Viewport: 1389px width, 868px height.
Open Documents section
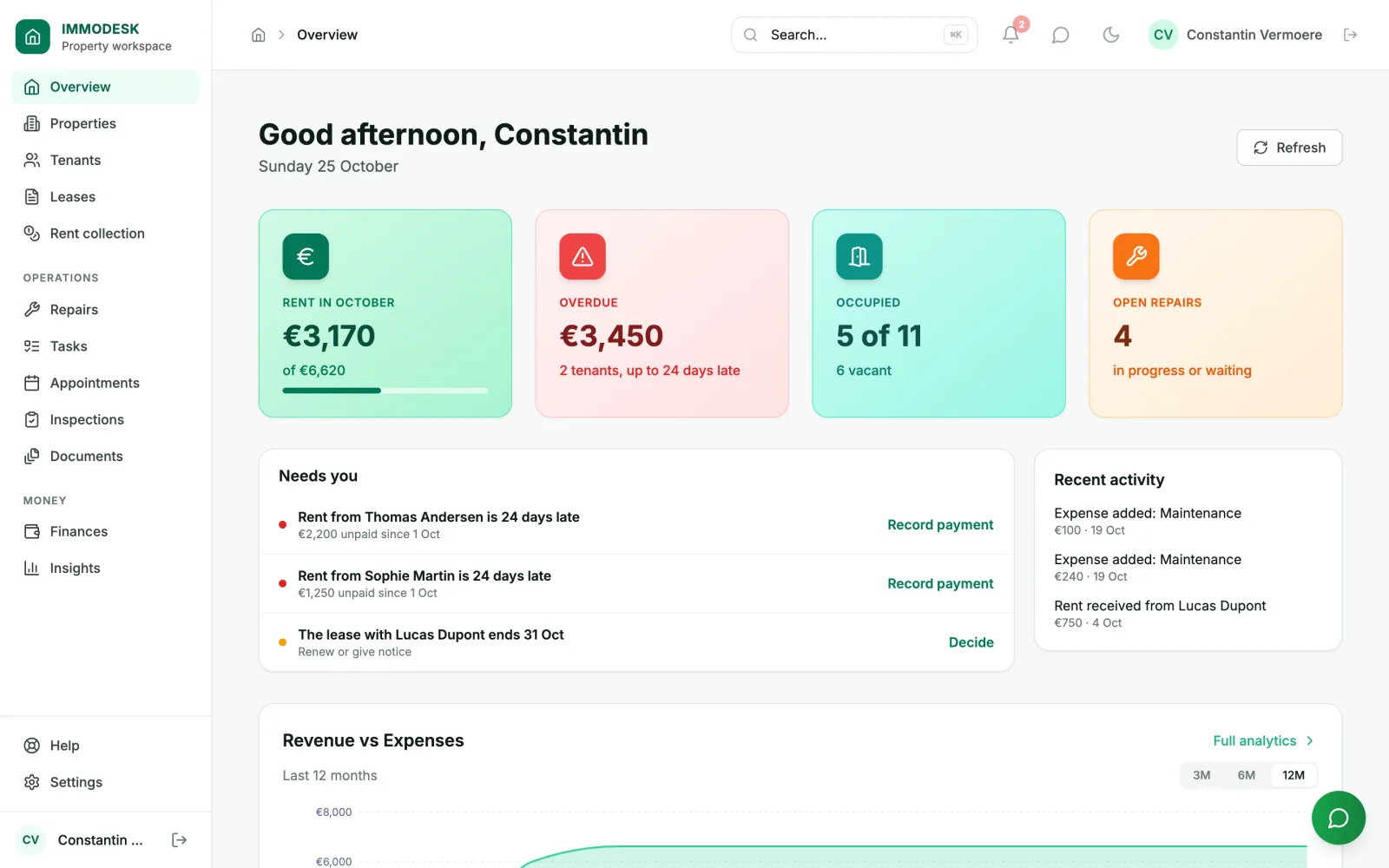coord(106,456)
